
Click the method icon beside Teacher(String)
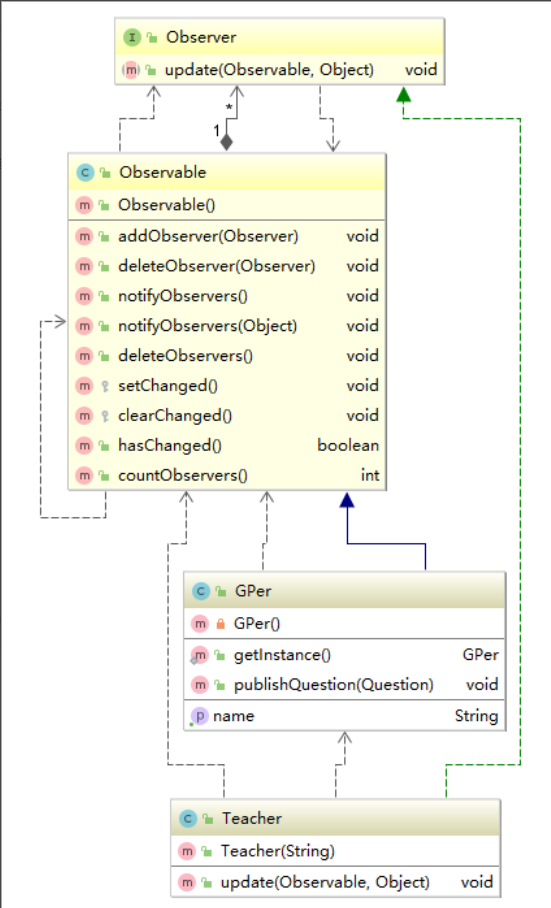click(x=187, y=851)
